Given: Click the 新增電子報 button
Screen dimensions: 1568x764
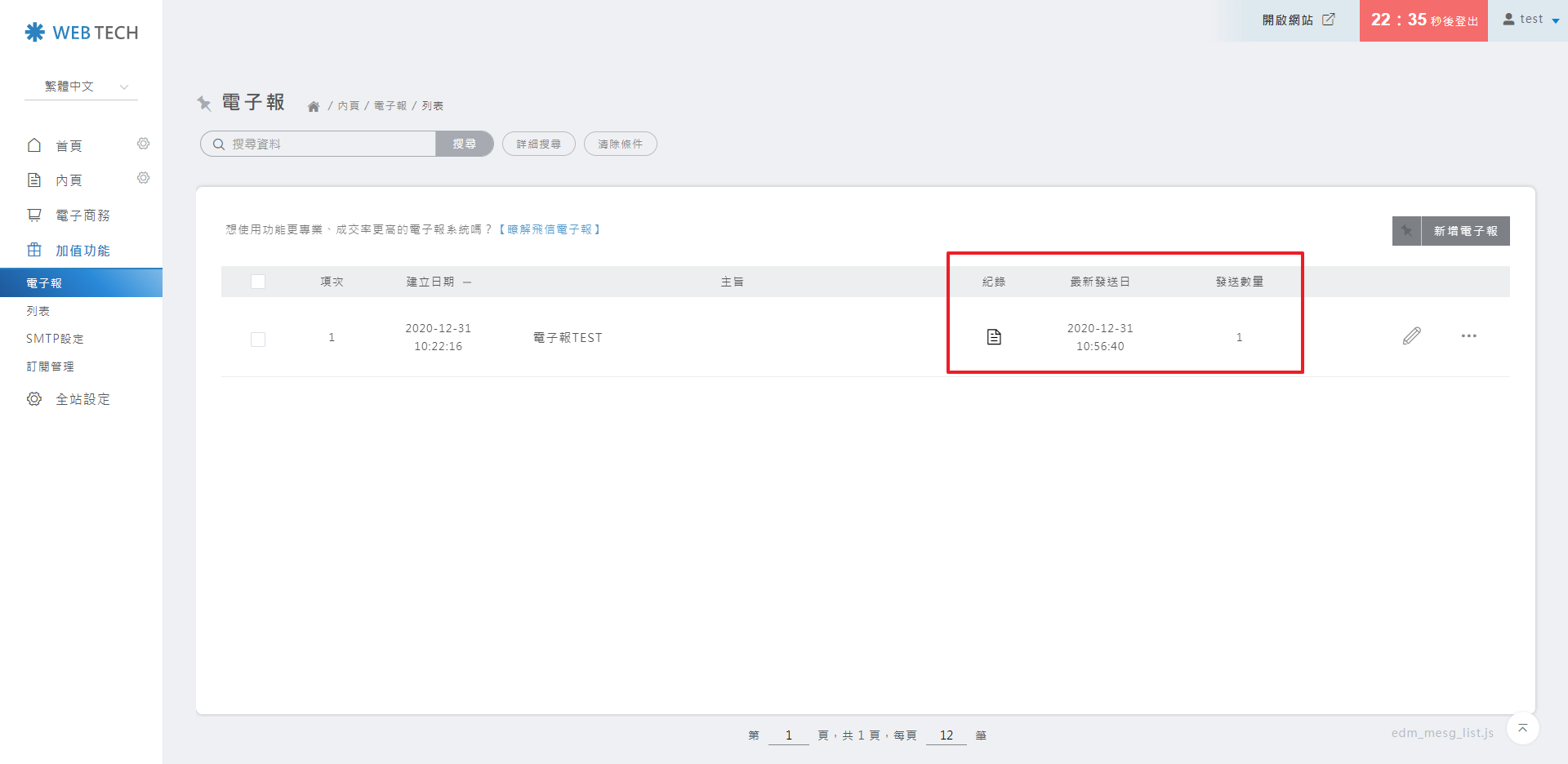Looking at the screenshot, I should coord(1465,231).
